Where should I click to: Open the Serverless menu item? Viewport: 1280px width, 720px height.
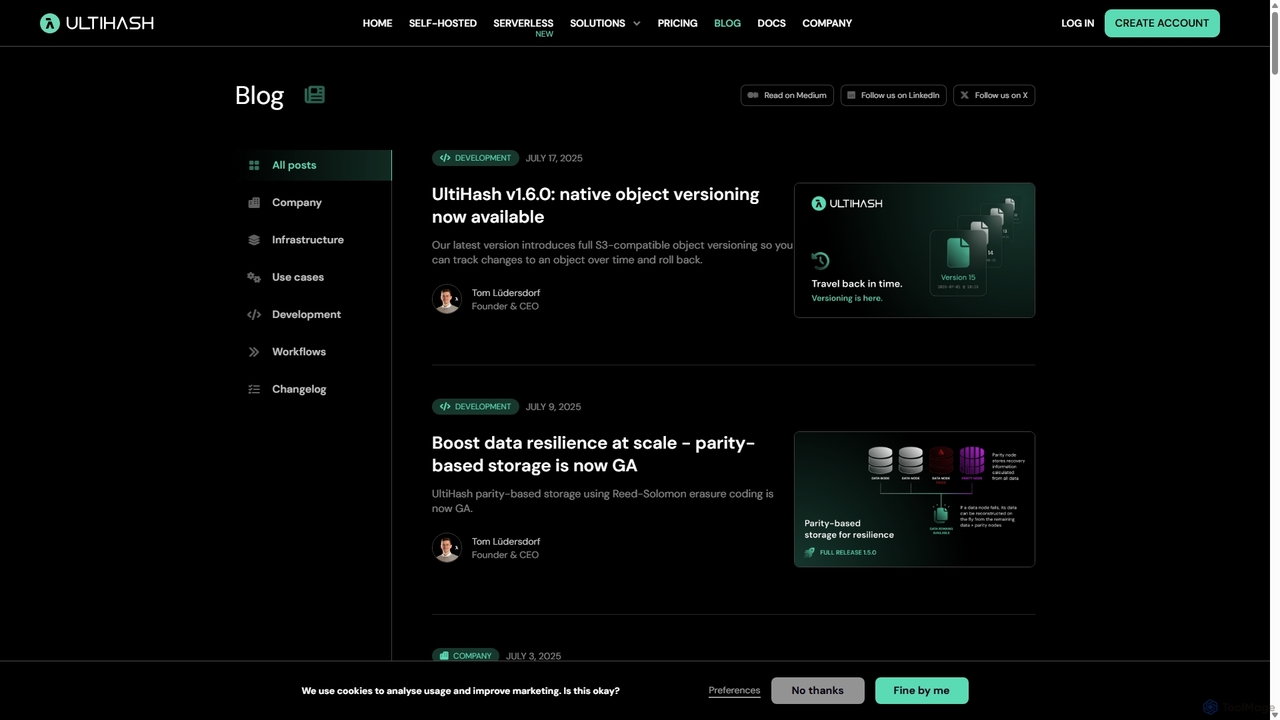[x=523, y=23]
